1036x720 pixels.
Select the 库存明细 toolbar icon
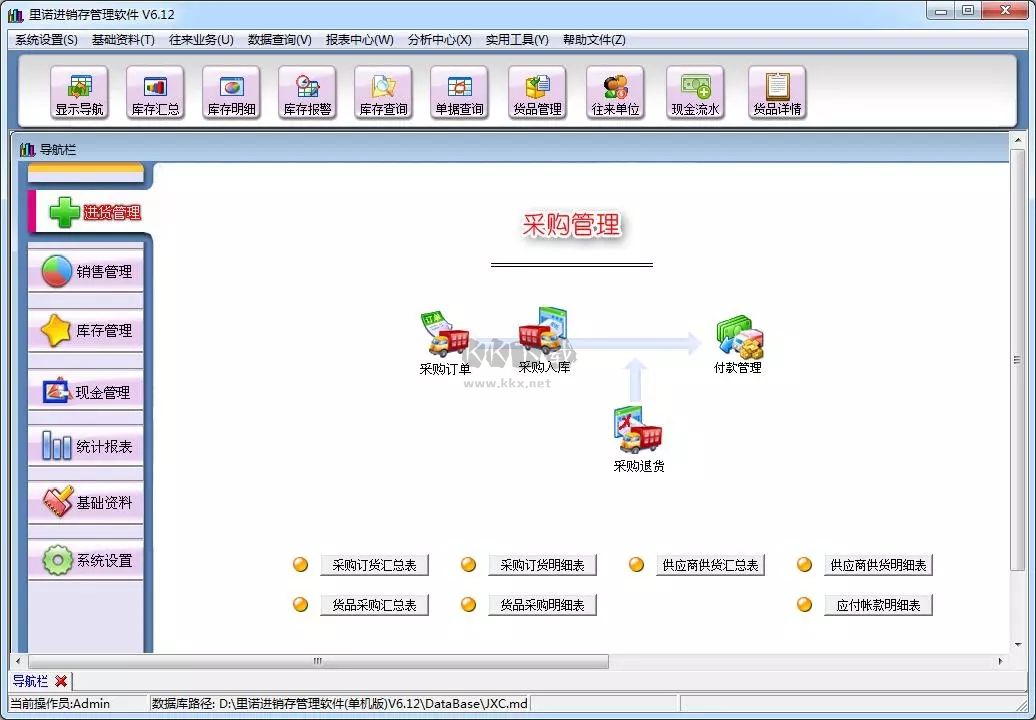tap(231, 92)
